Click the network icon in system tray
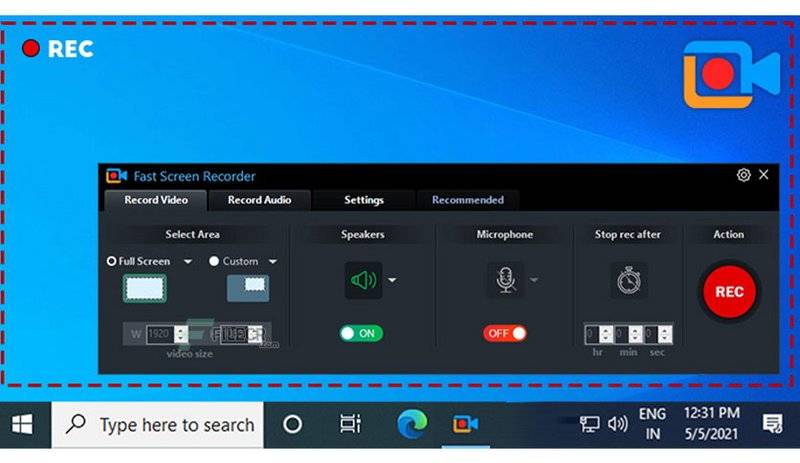800x463 pixels. click(589, 424)
